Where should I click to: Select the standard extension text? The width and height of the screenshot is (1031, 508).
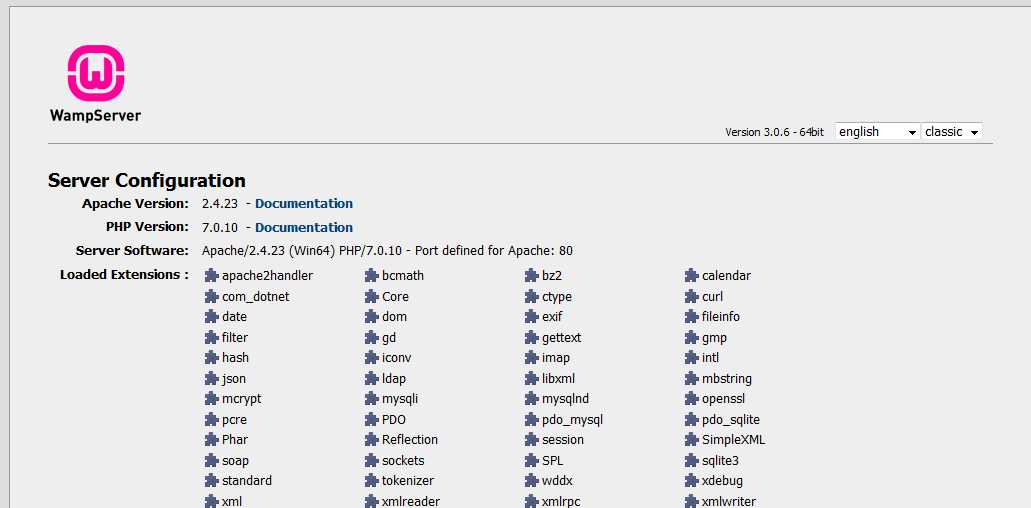247,481
